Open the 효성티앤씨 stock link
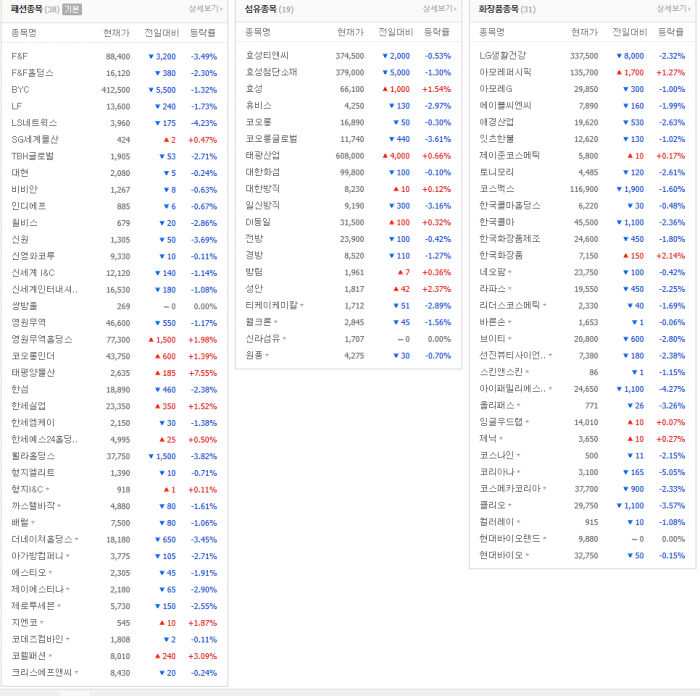This screenshot has width=700, height=696. [x=267, y=55]
